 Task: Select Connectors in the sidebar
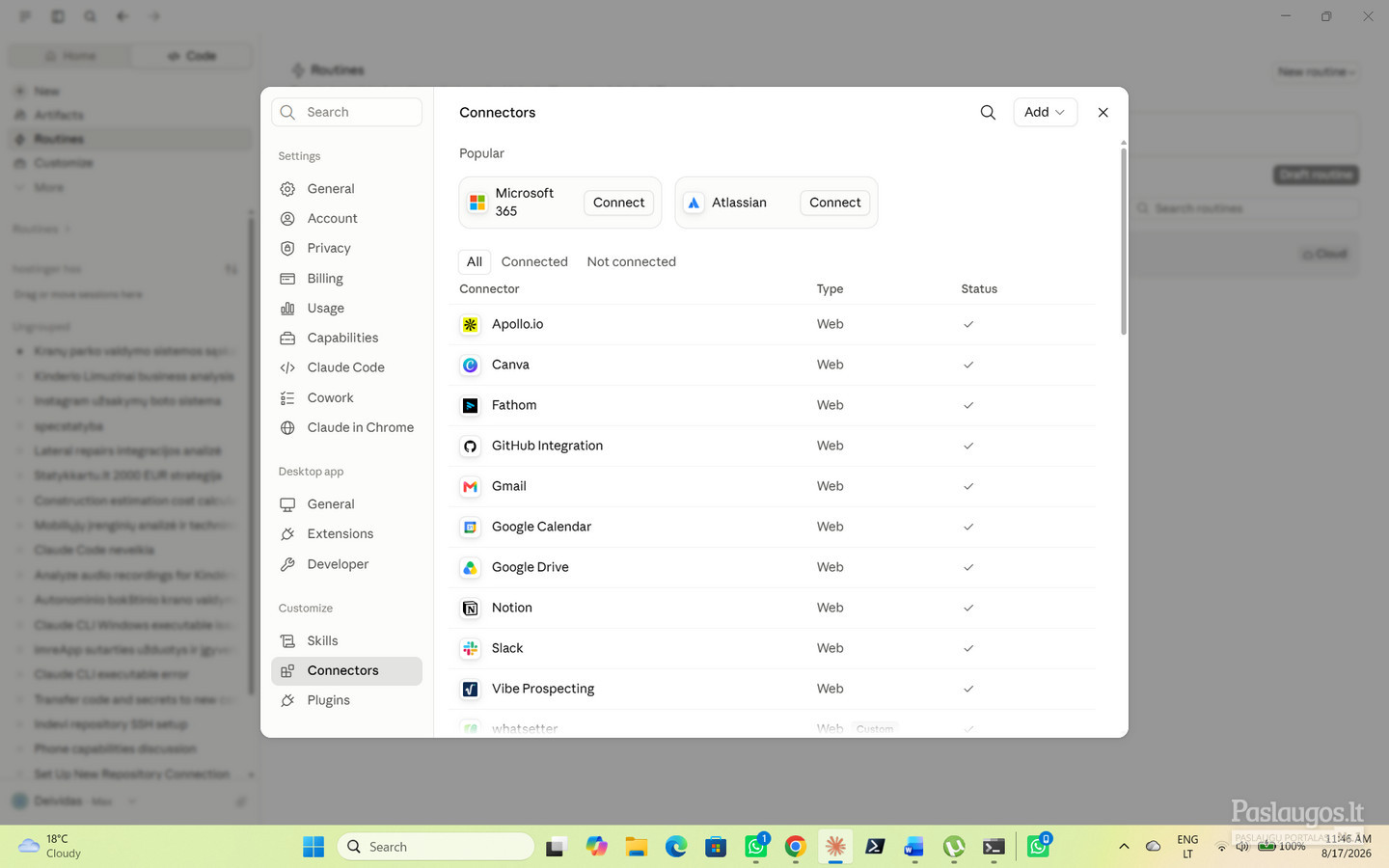346,671
